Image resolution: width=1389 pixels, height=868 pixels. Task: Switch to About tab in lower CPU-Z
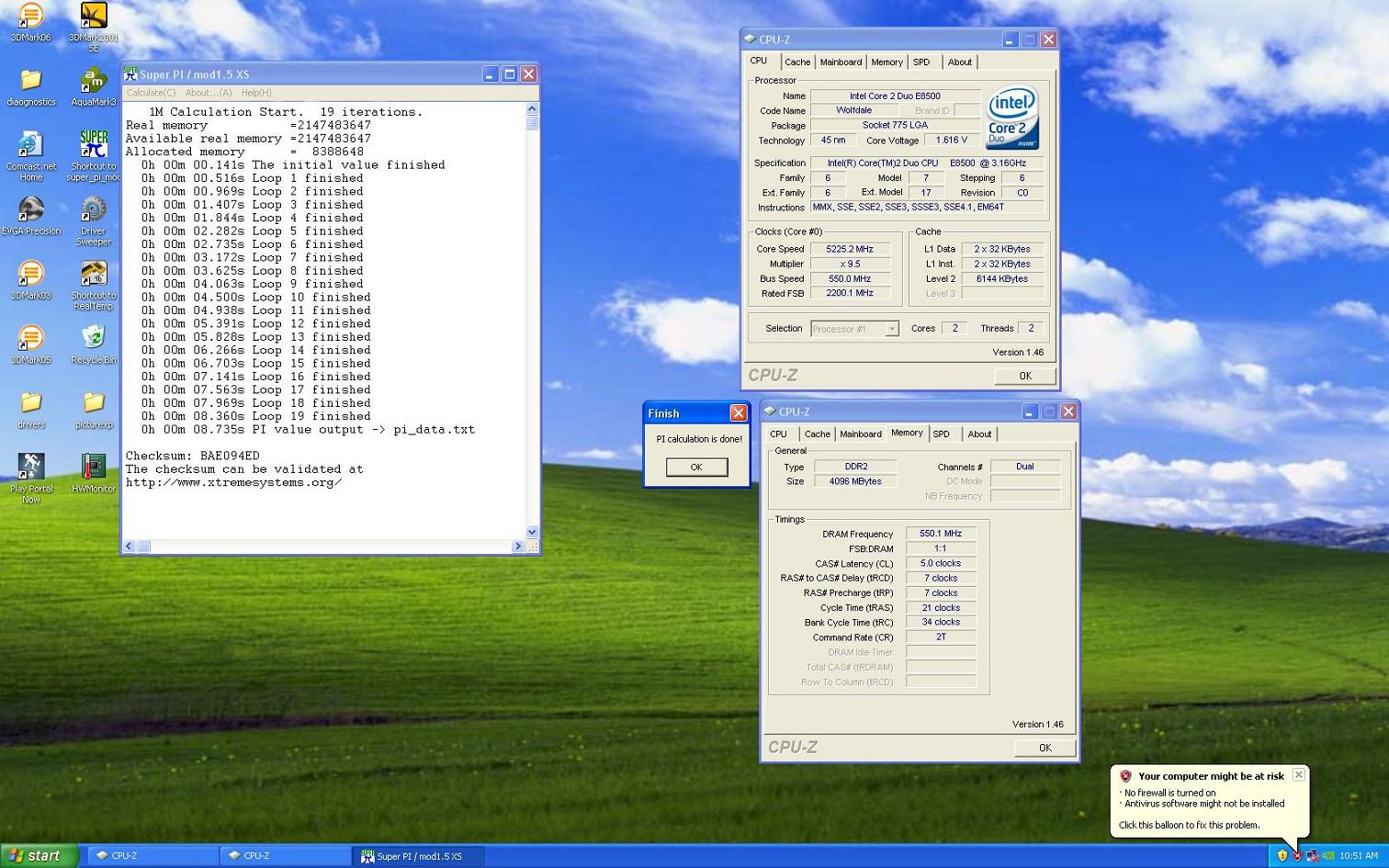[979, 434]
